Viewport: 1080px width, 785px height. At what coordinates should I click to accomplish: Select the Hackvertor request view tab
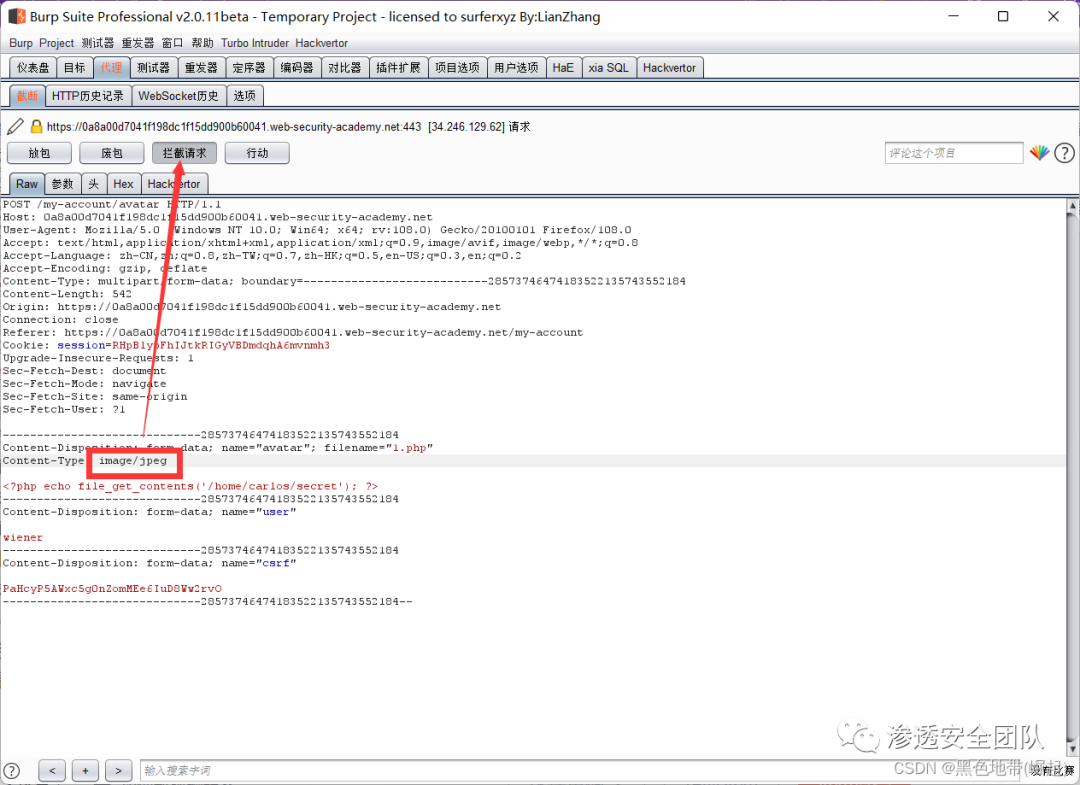174,184
